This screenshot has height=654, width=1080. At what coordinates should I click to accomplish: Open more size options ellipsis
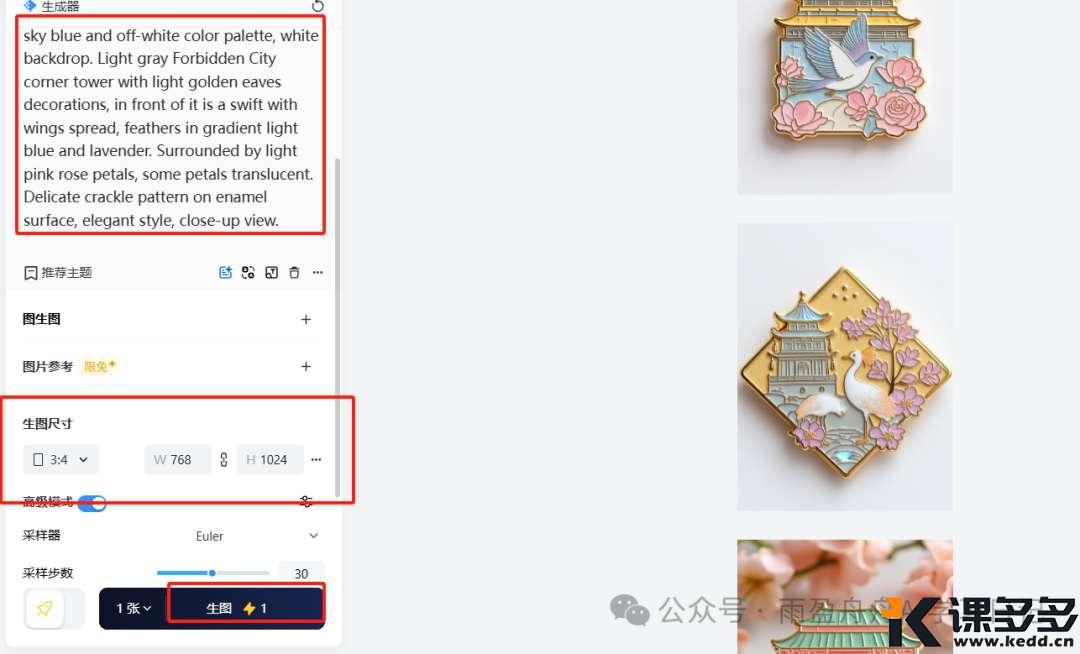click(x=316, y=460)
